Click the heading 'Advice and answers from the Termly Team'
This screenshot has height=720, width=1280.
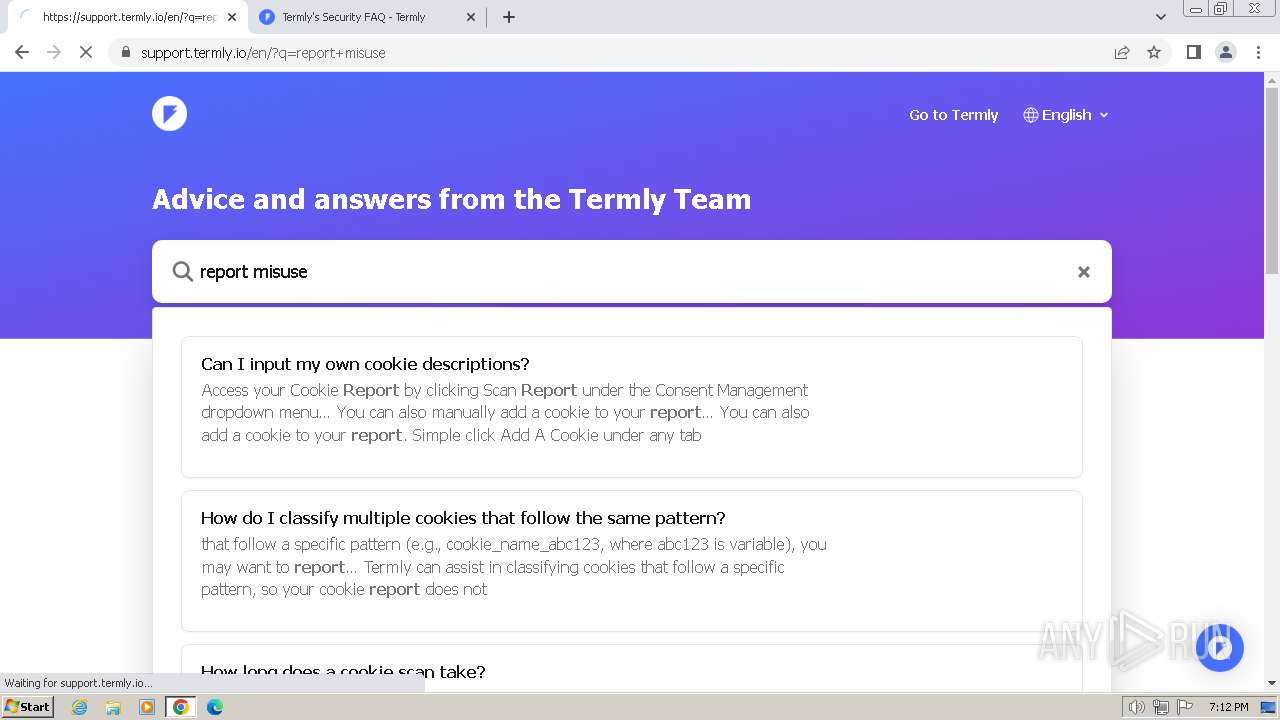pos(451,199)
